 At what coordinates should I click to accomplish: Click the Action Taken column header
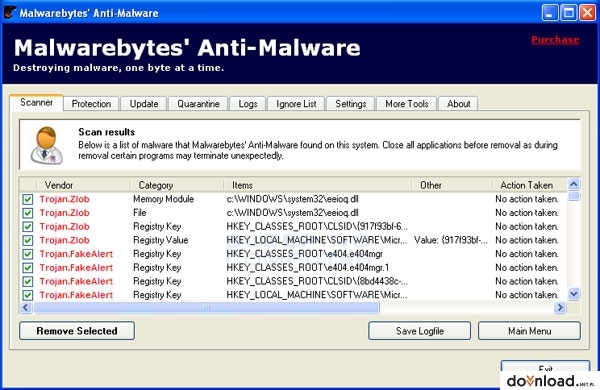[529, 185]
